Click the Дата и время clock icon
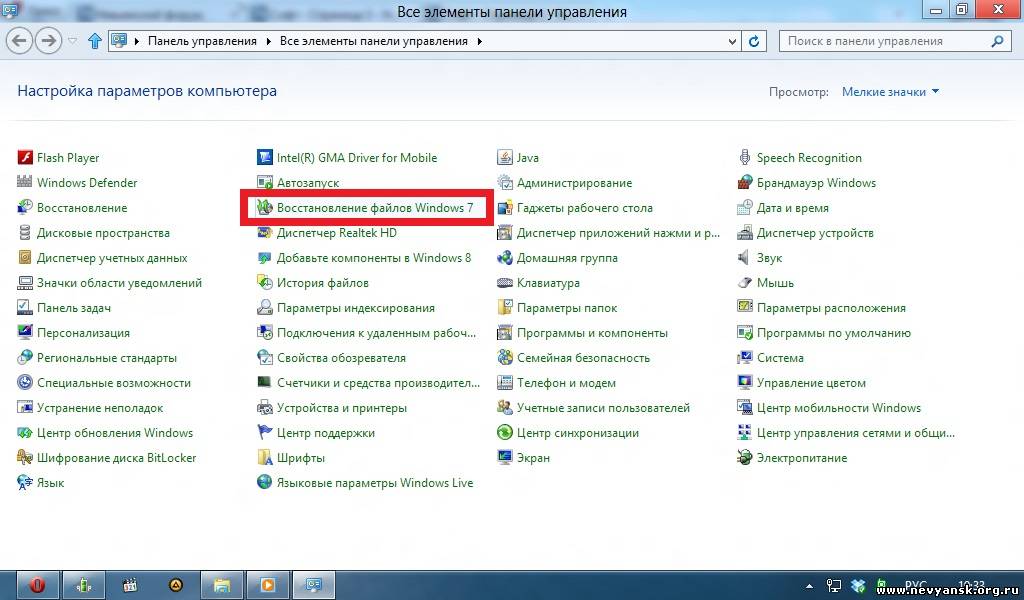 pos(744,208)
